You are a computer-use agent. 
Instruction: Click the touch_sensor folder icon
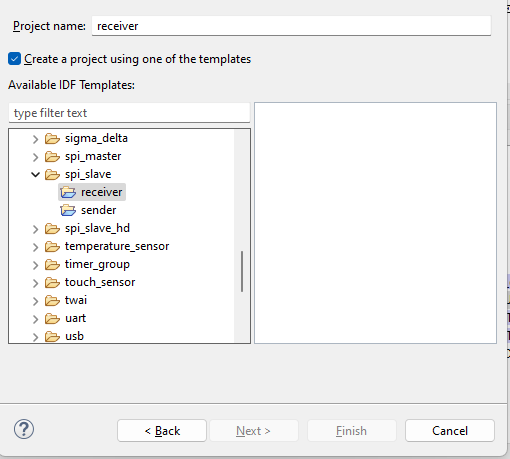click(x=52, y=282)
